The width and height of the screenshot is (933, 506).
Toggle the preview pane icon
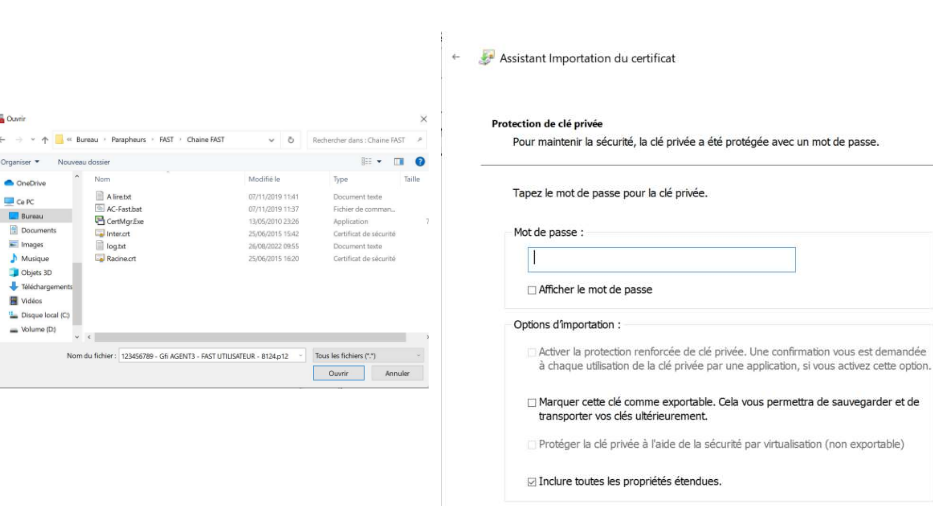[398, 161]
